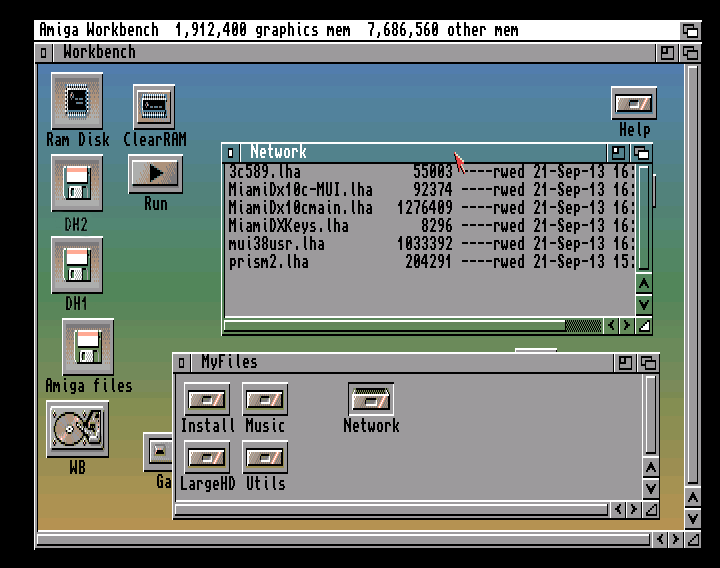The image size is (720, 568).
Task: Click the Network window resize gadget
Action: [644, 326]
